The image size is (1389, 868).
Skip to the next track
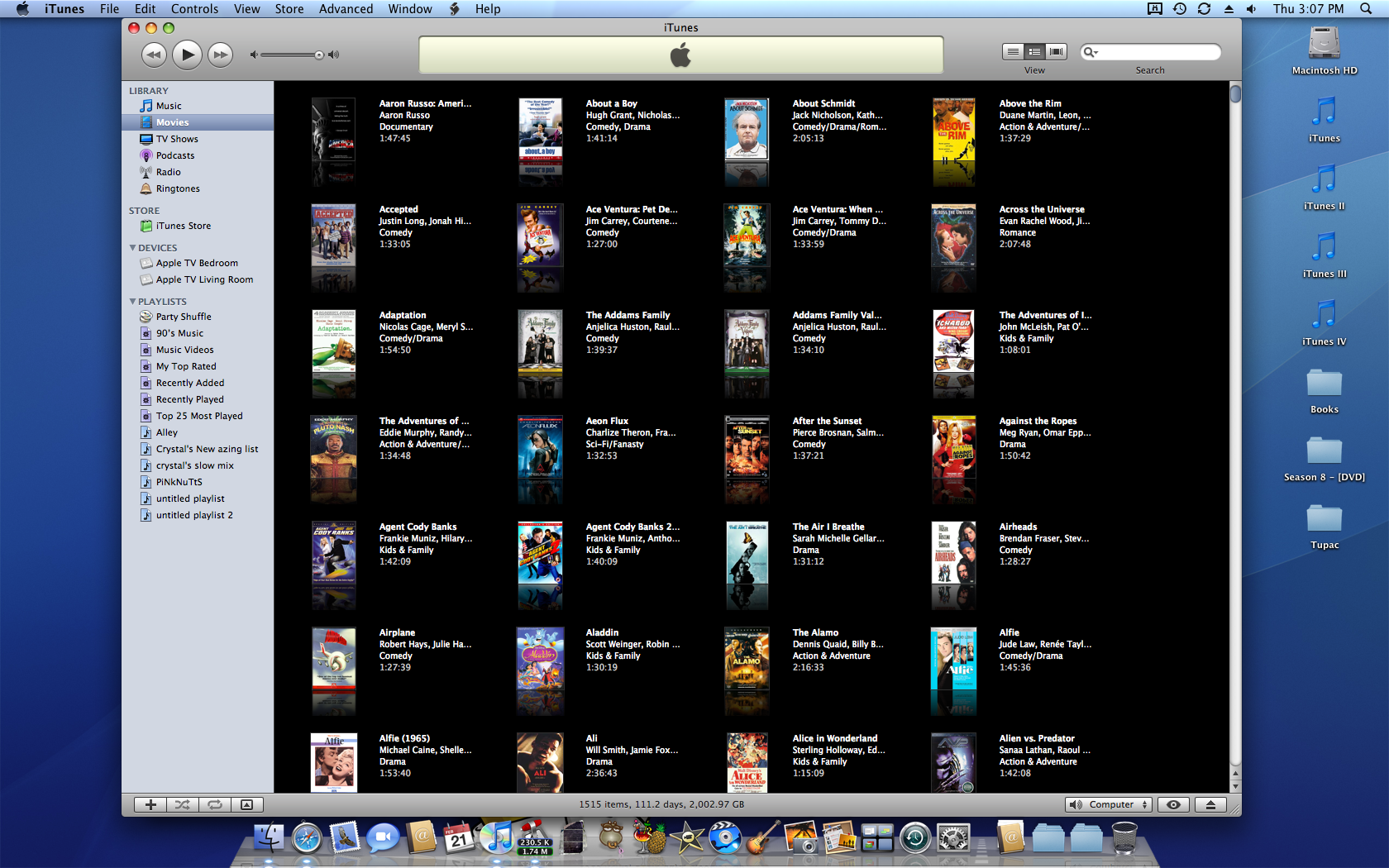pyautogui.click(x=220, y=55)
